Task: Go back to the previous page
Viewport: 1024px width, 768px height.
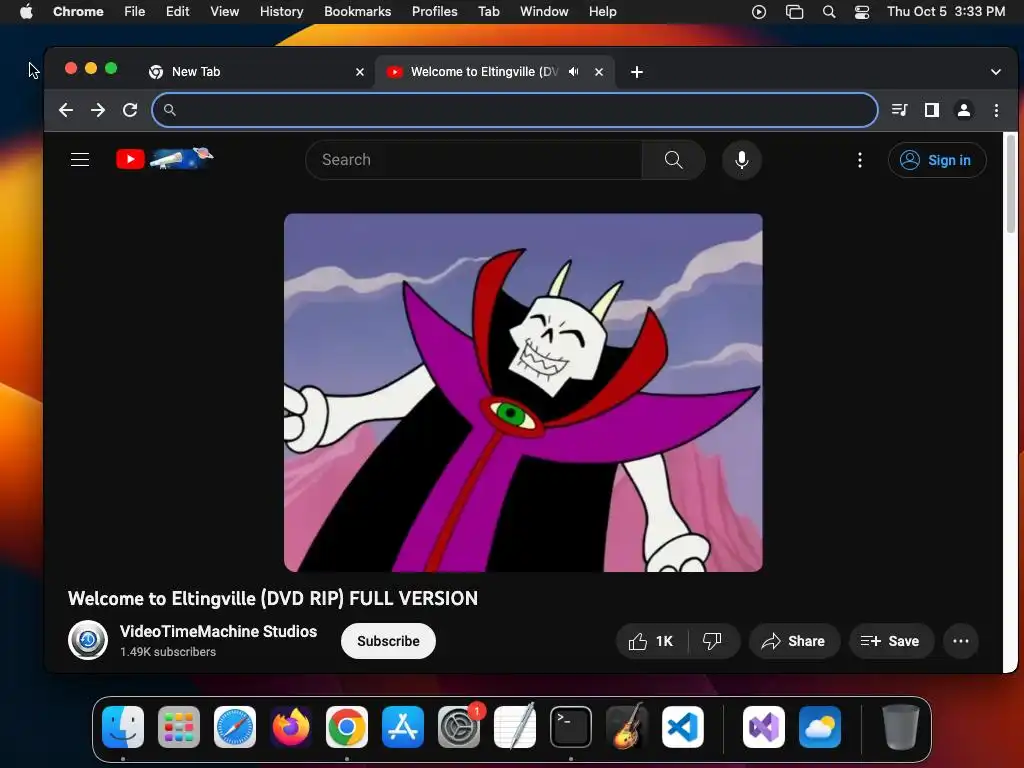Action: [66, 110]
